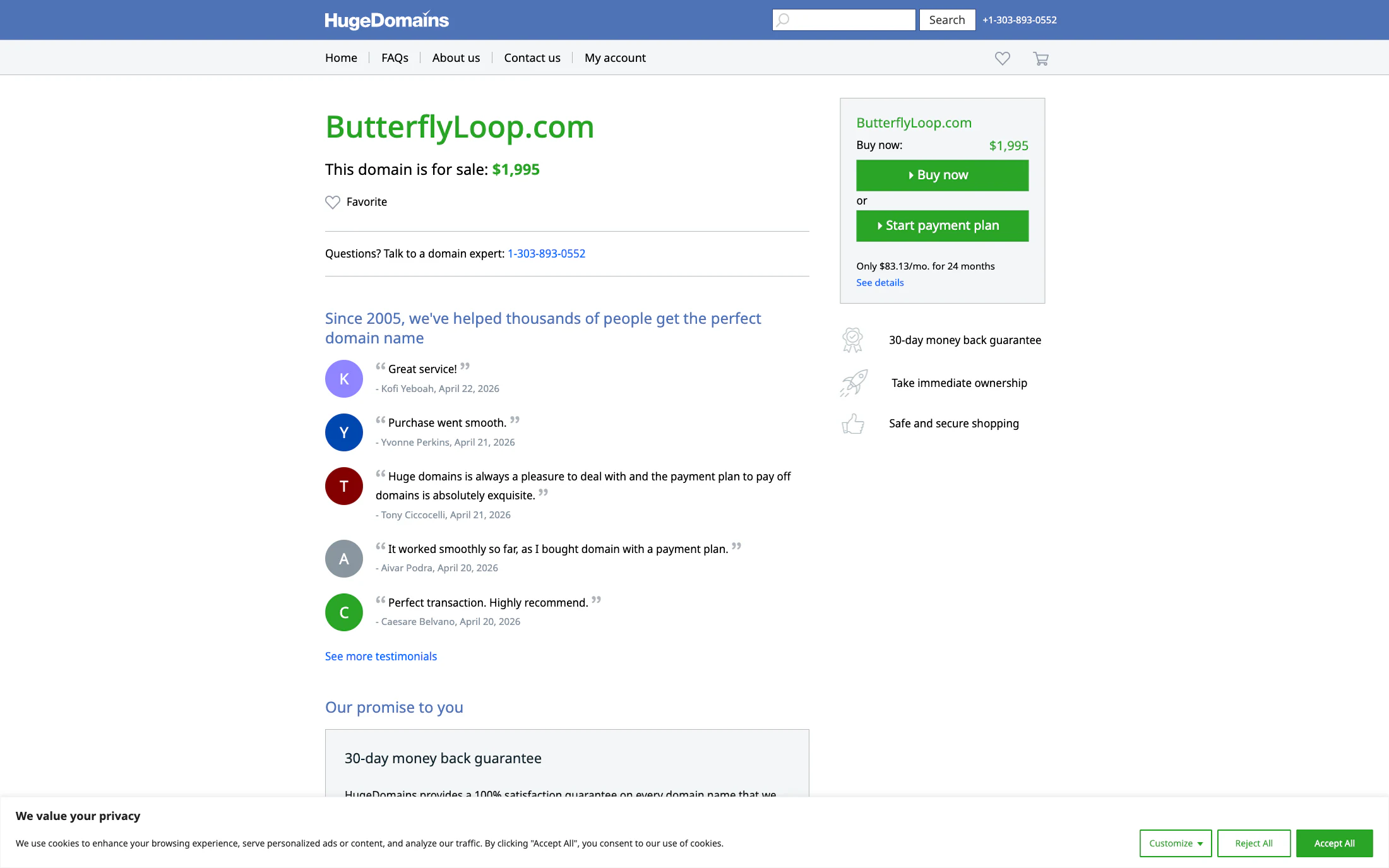Focus the domain search input field
This screenshot has width=1389, height=868.
(844, 20)
